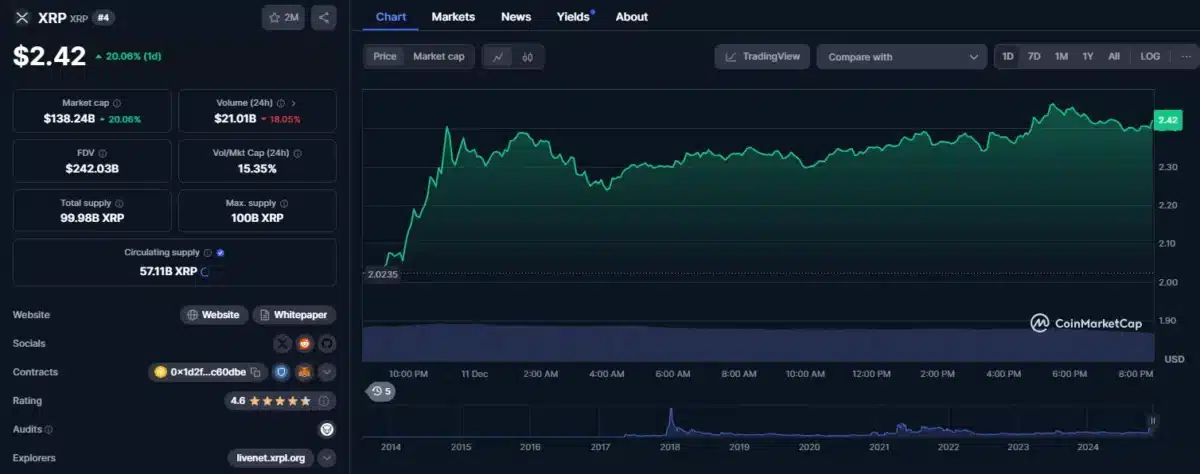Click Vol/Mkt Cap (24h) info icon
Image resolution: width=1200 pixels, height=474 pixels.
pyautogui.click(x=297, y=154)
